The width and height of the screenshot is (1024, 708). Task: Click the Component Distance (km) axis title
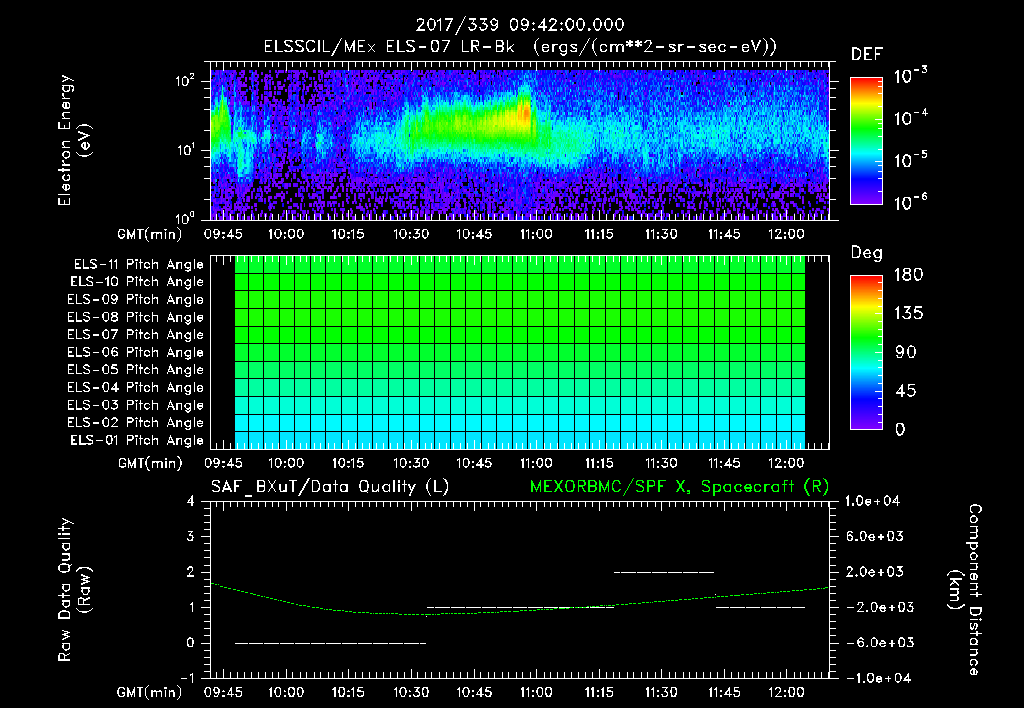coord(964,590)
